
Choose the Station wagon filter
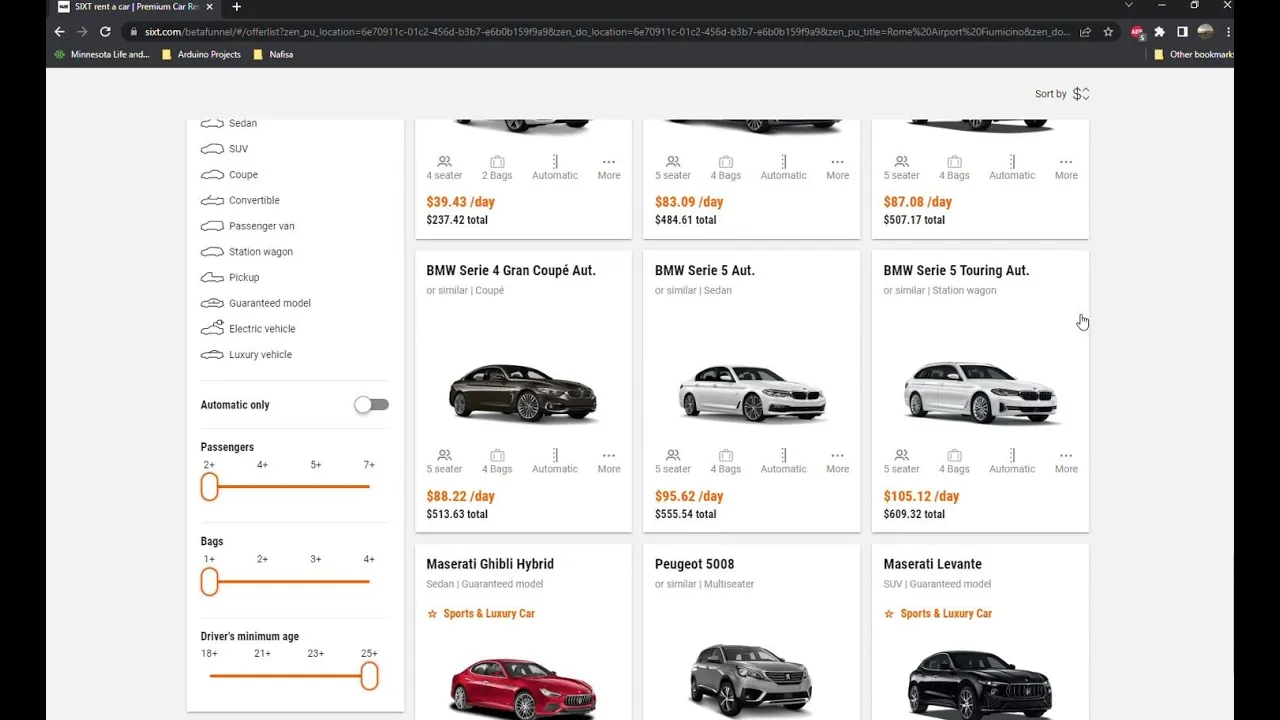[247, 252]
